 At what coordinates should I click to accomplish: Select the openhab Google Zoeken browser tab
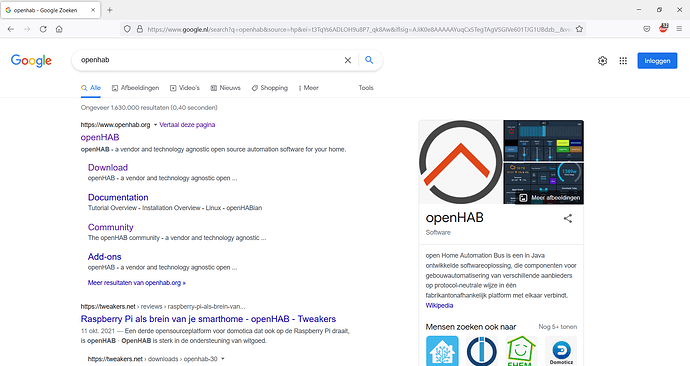(51, 10)
